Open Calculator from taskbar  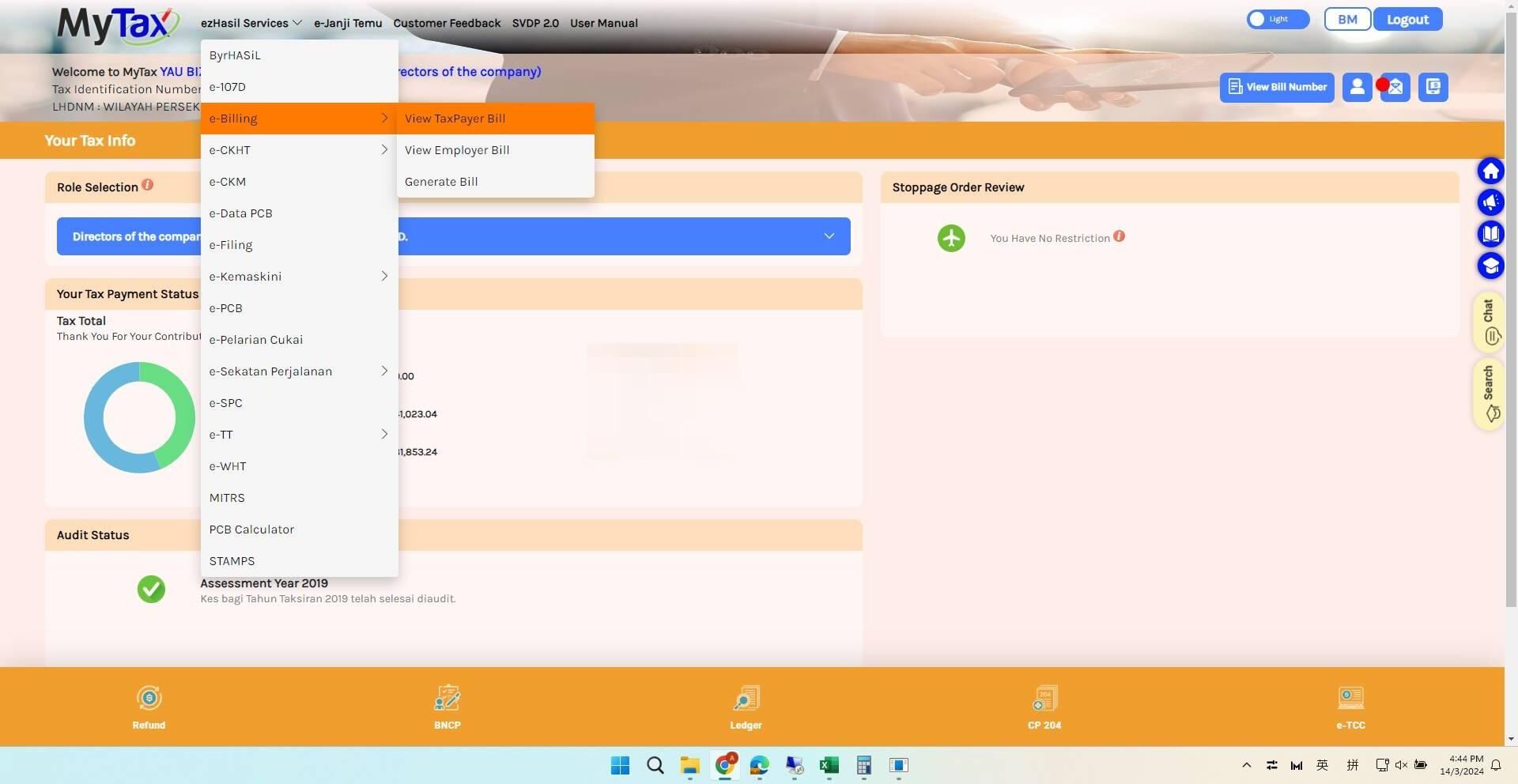864,765
